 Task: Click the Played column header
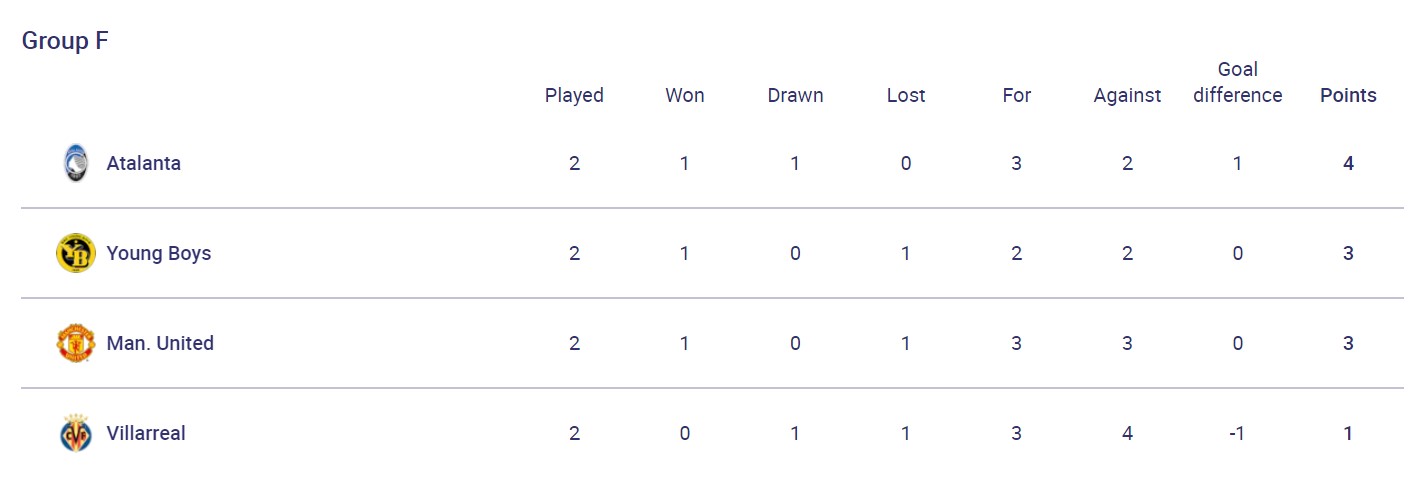pyautogui.click(x=574, y=95)
